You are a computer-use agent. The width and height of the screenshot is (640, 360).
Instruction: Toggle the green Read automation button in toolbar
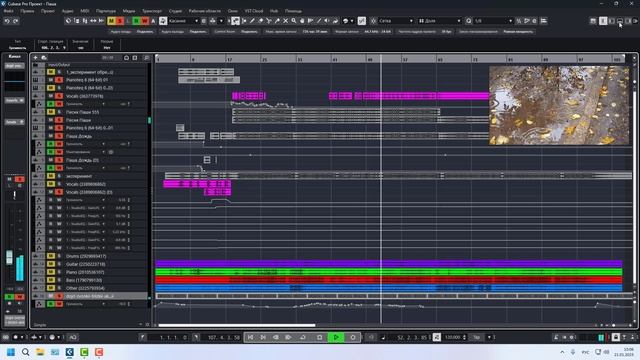[136, 21]
